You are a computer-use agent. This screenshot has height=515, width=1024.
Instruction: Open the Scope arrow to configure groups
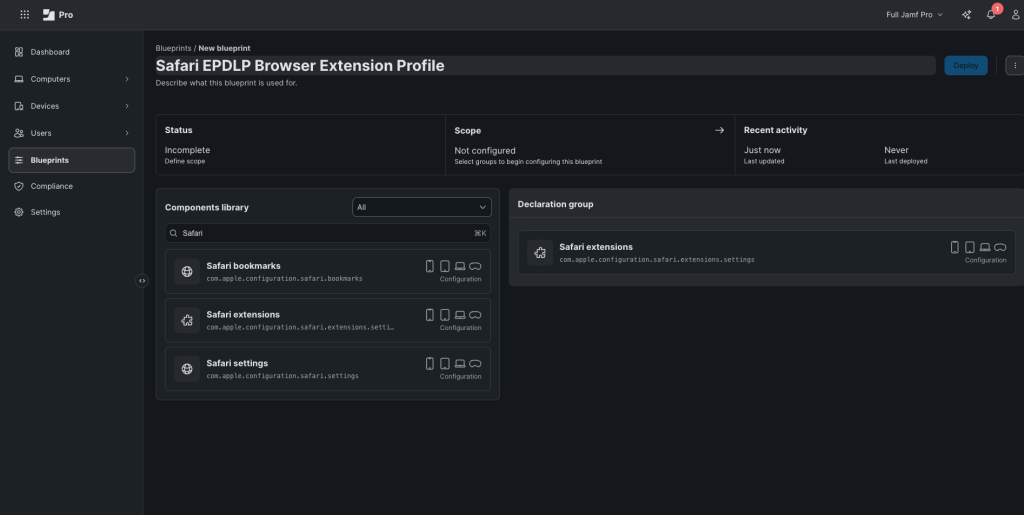(x=720, y=130)
